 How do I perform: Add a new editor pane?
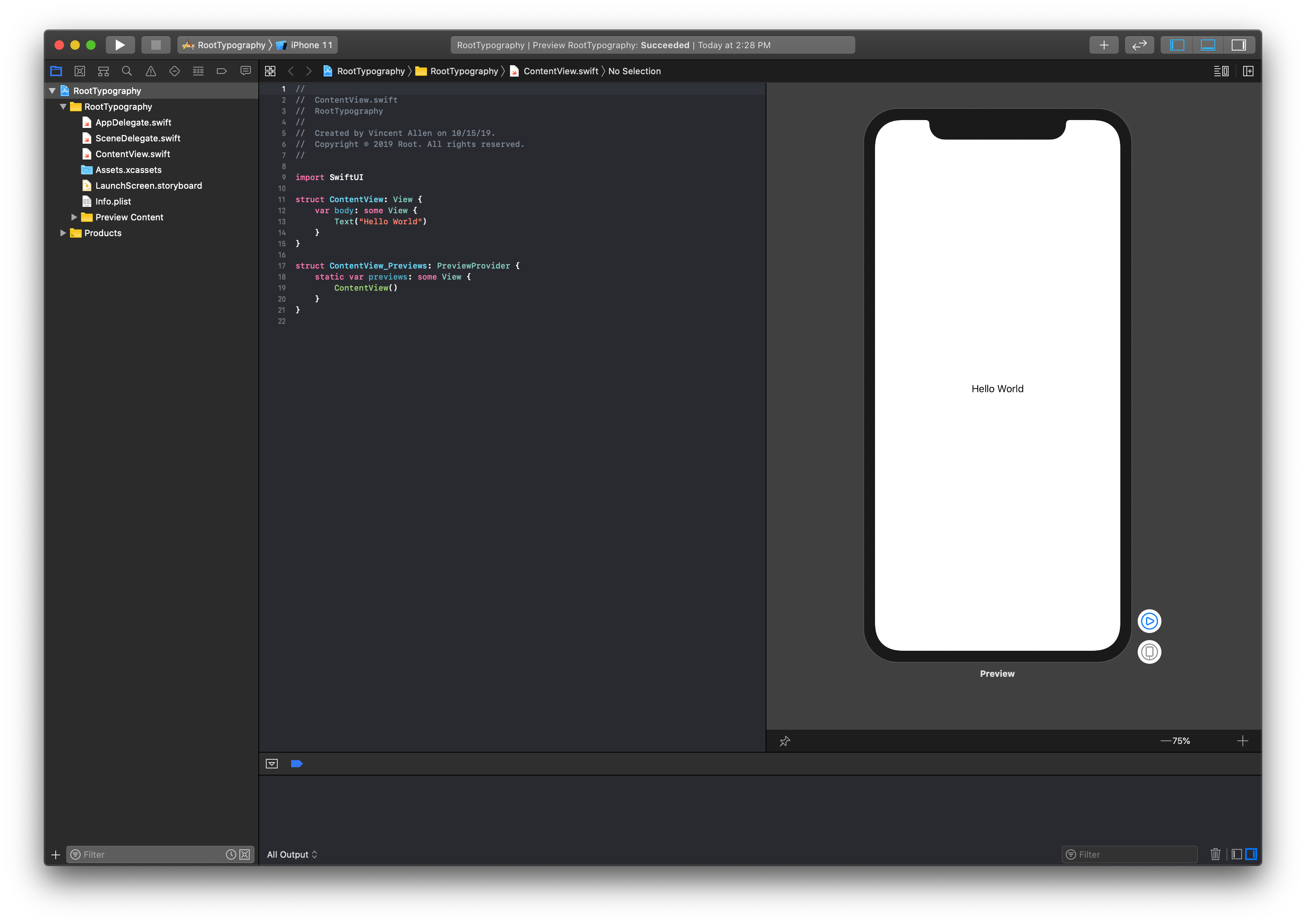[x=1248, y=71]
